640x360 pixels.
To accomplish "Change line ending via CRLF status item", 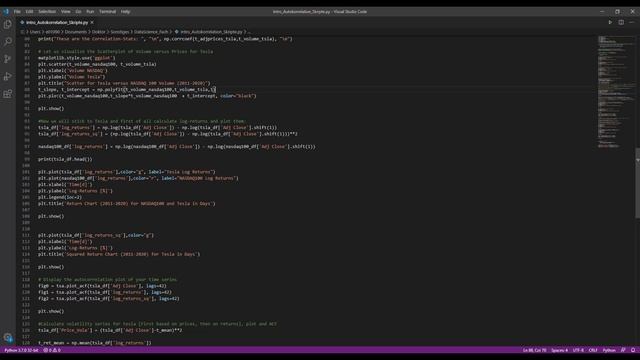I will [593, 350].
